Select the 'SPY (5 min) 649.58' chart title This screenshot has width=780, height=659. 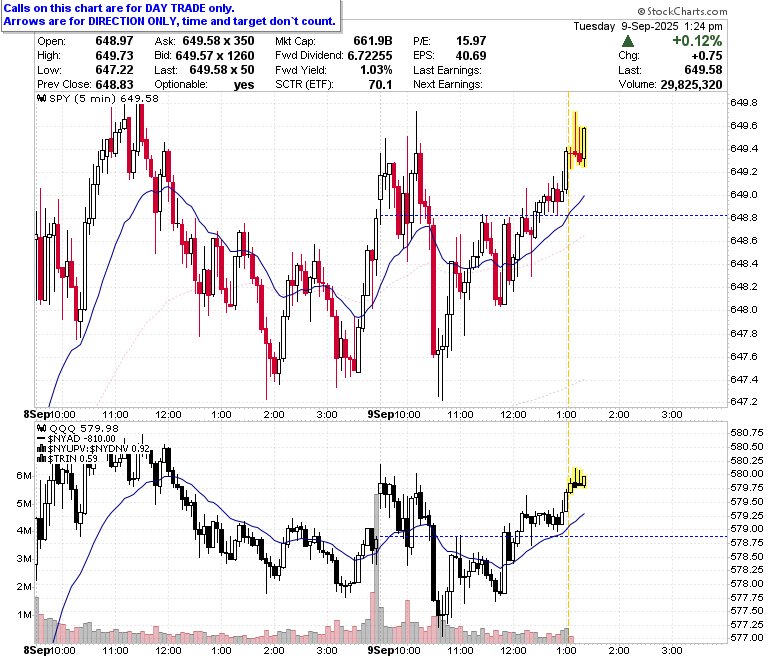[x=104, y=98]
